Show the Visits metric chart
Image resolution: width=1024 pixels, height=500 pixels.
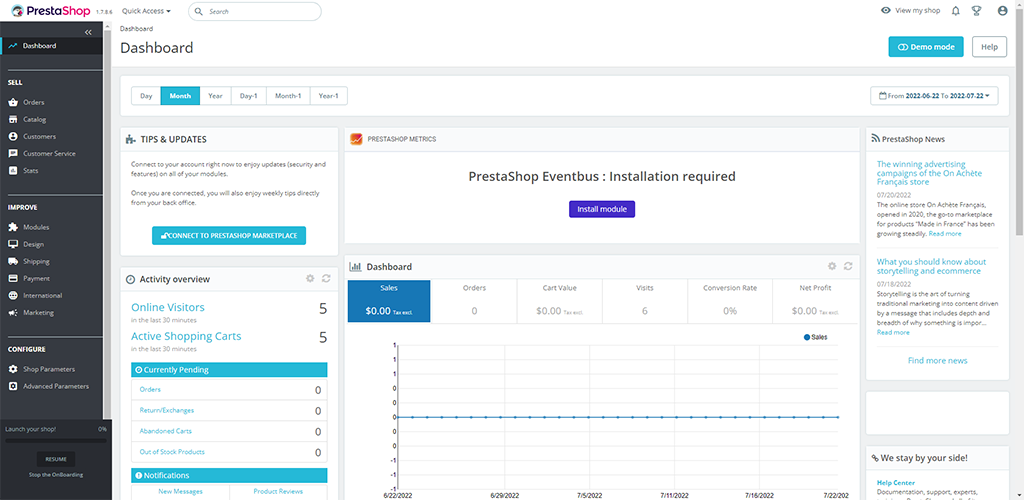click(645, 301)
